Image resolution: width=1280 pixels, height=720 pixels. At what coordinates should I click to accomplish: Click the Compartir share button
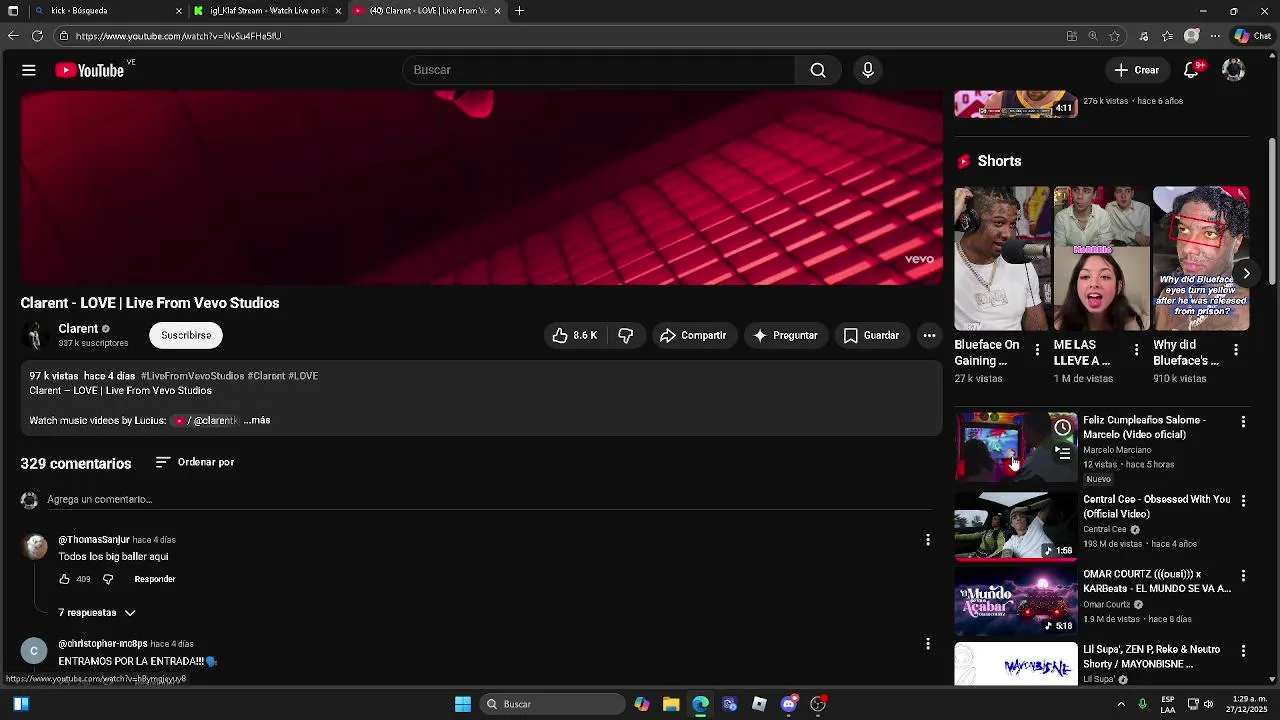pos(693,336)
